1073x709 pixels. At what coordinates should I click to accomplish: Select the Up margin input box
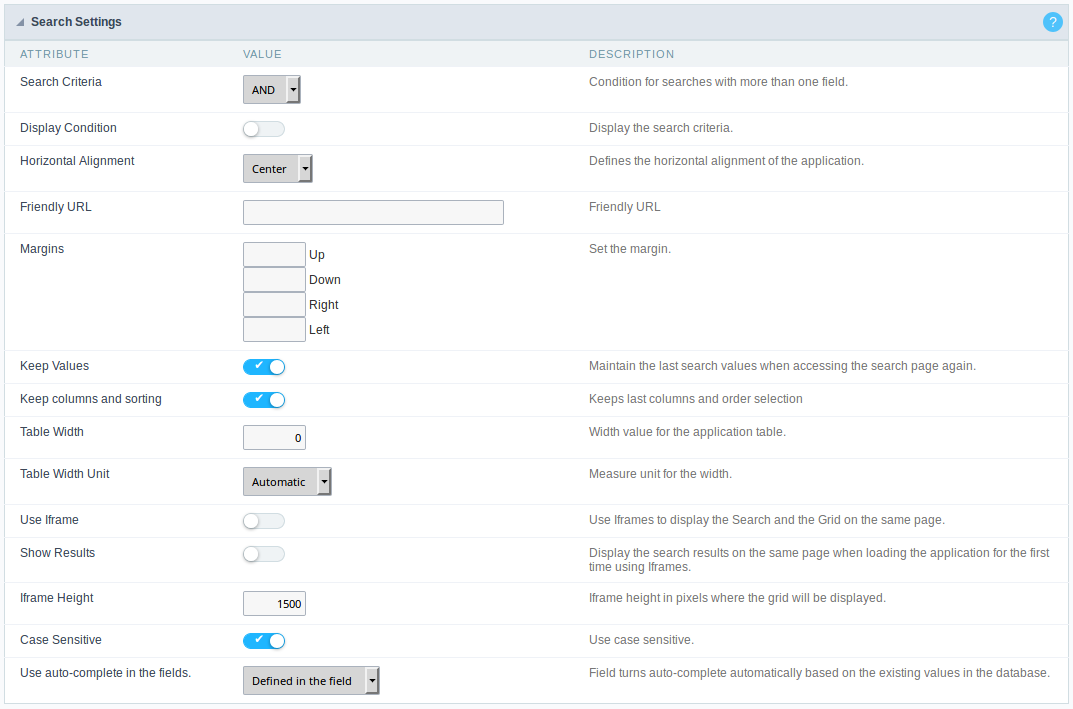(x=274, y=254)
